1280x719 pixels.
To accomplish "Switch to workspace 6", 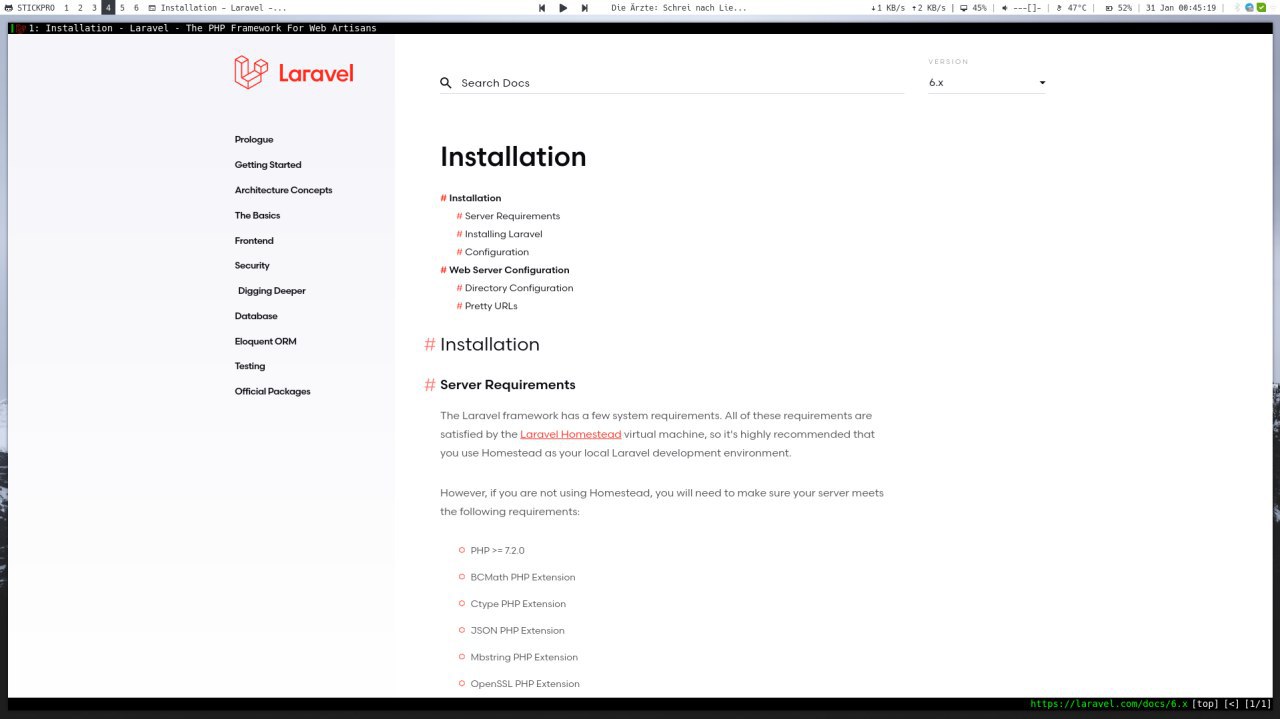I will click(136, 8).
